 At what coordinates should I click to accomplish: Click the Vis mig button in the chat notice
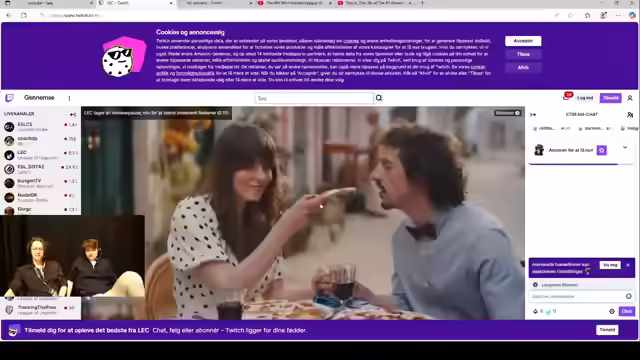[x=610, y=265]
